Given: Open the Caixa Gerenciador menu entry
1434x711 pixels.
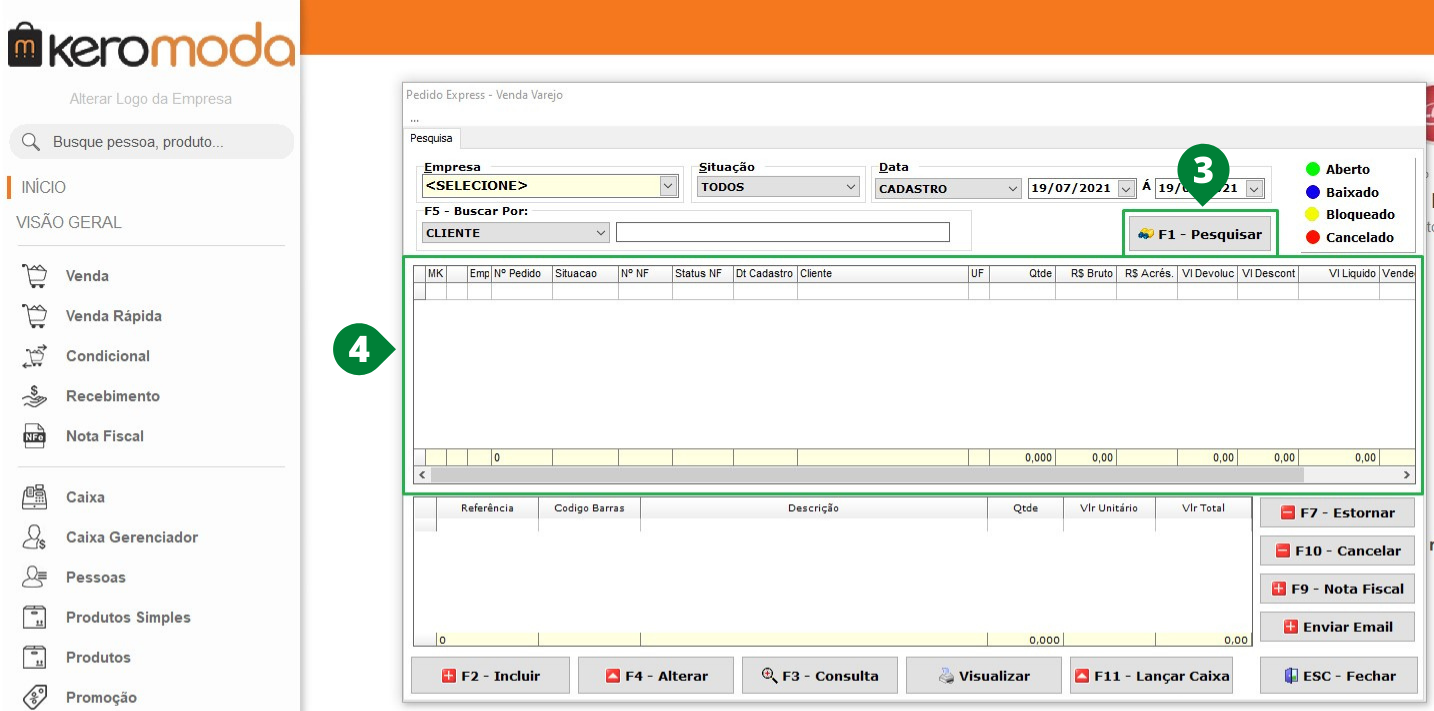Looking at the screenshot, I should pyautogui.click(x=132, y=537).
